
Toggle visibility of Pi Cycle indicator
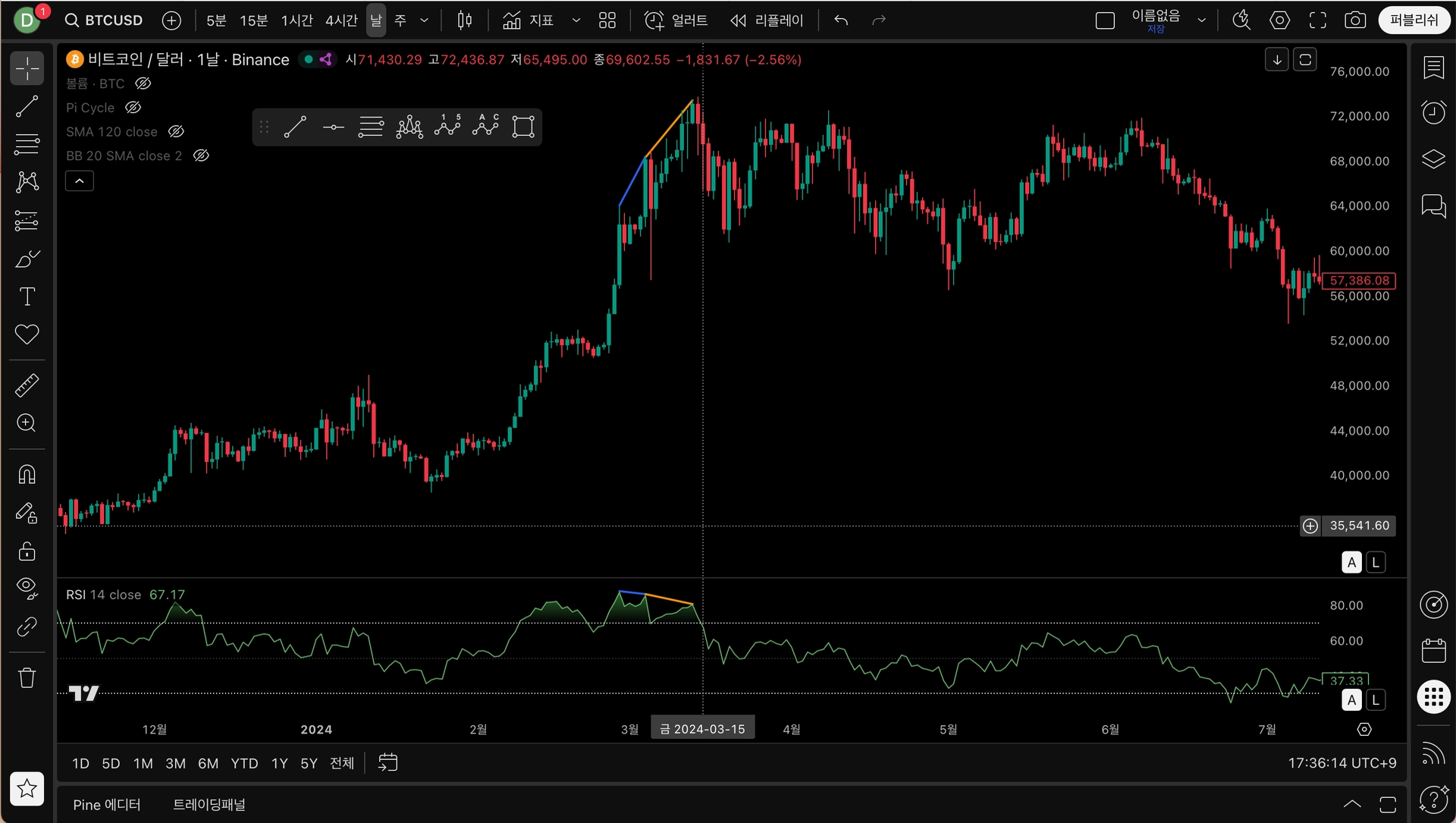tap(133, 108)
